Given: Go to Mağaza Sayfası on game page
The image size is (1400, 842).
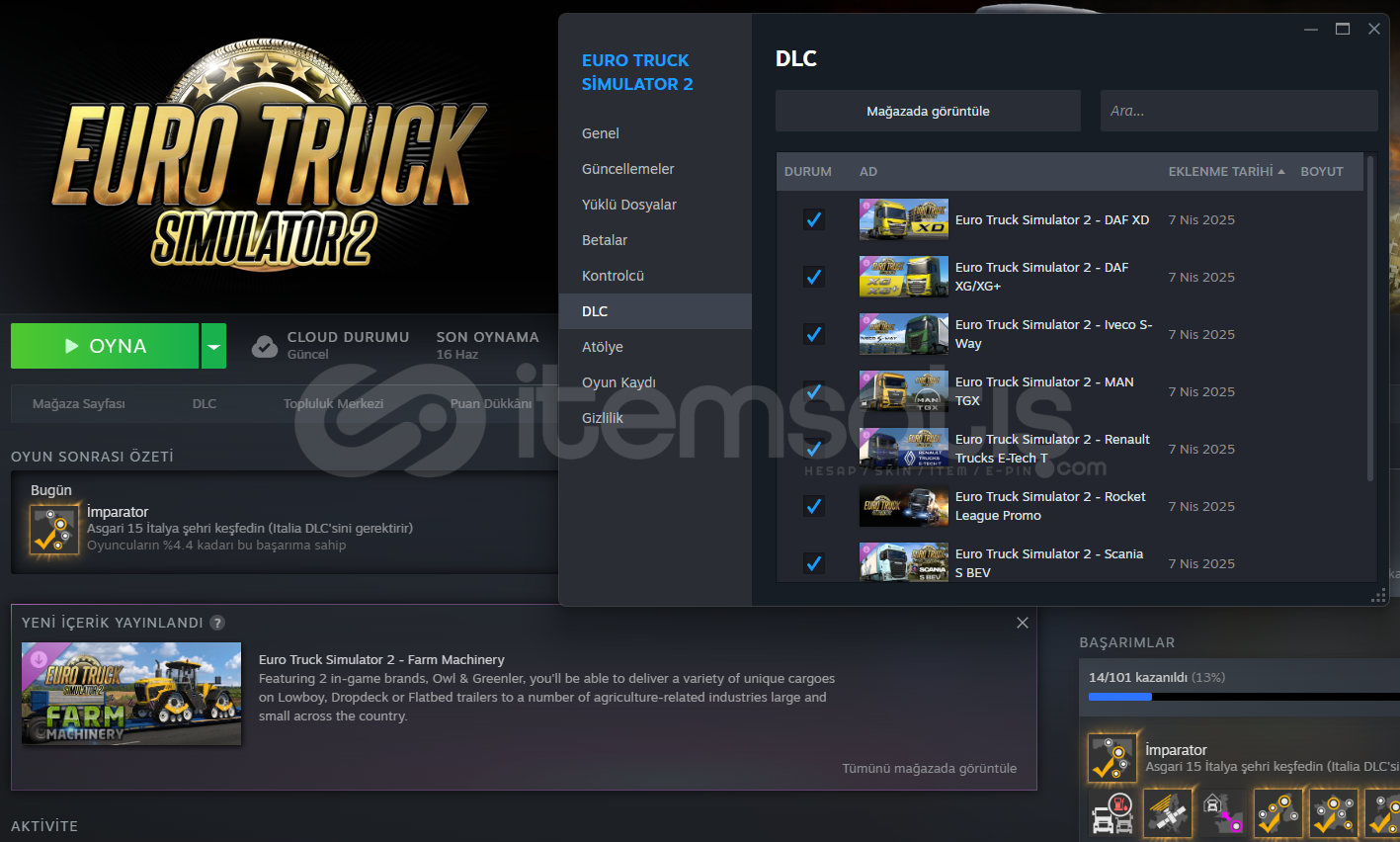Looking at the screenshot, I should click(x=79, y=403).
